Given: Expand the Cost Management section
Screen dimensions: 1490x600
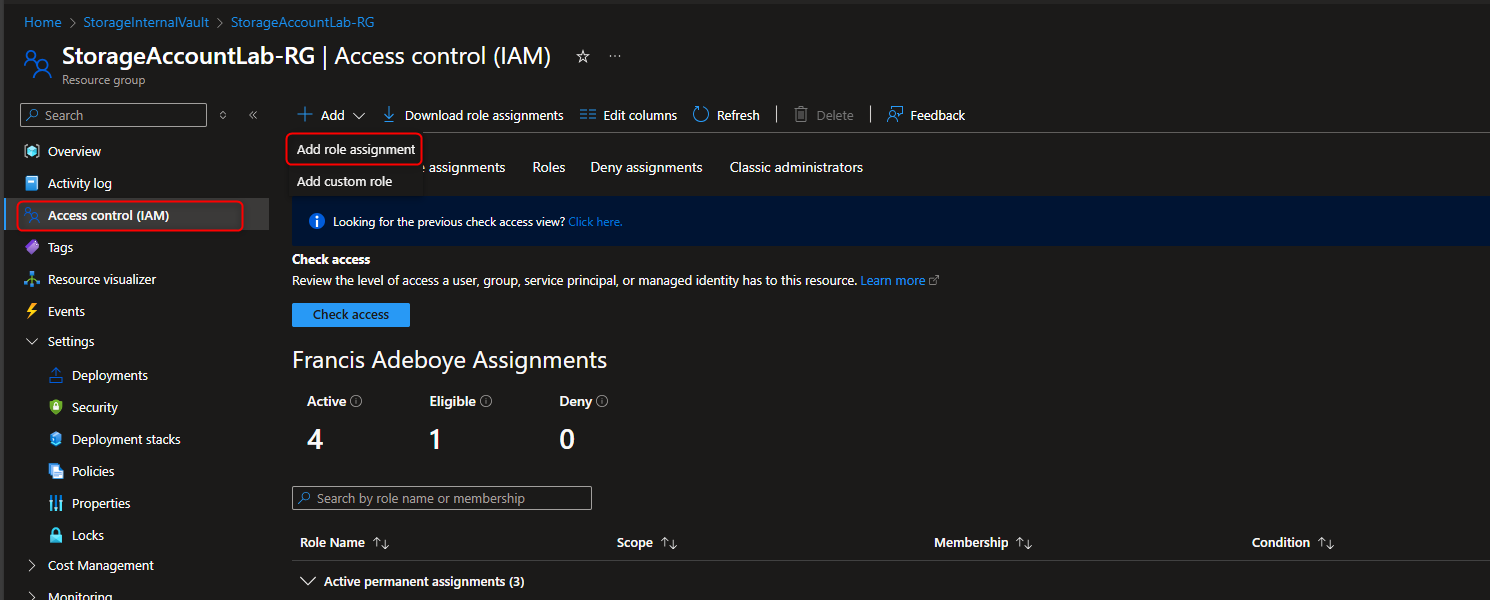Looking at the screenshot, I should (32, 565).
